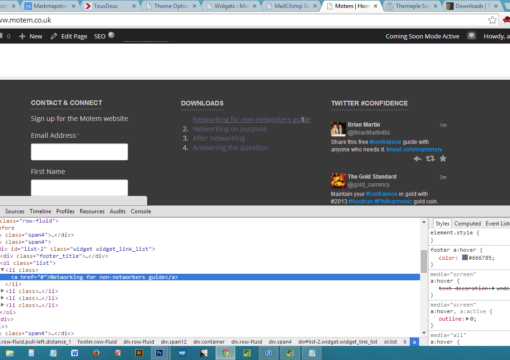Select the footer.row-fluid breadcrumb item
This screenshot has width=510, height=360.
(97, 342)
